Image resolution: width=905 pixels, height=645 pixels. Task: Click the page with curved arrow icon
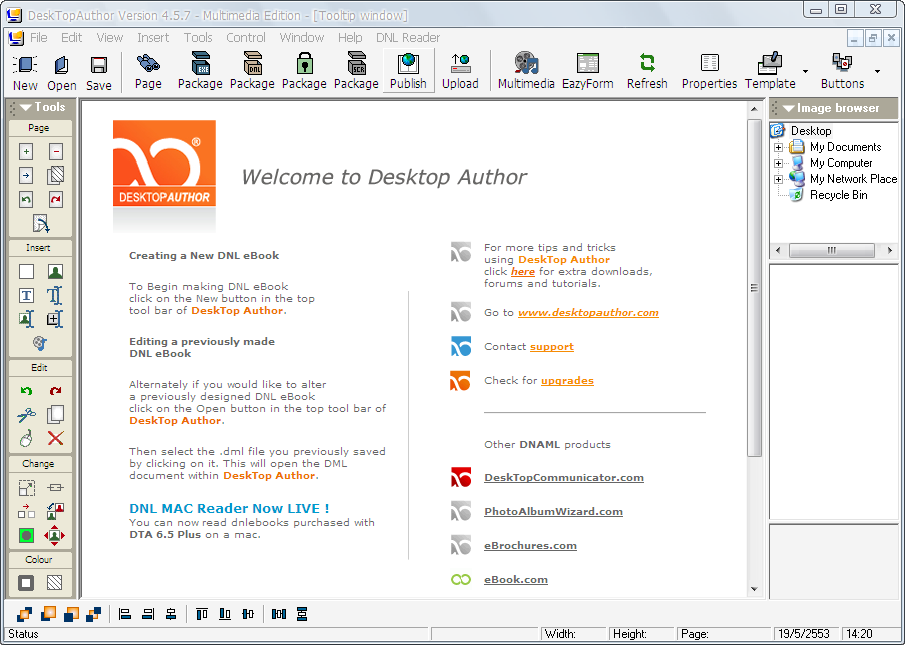(x=40, y=224)
